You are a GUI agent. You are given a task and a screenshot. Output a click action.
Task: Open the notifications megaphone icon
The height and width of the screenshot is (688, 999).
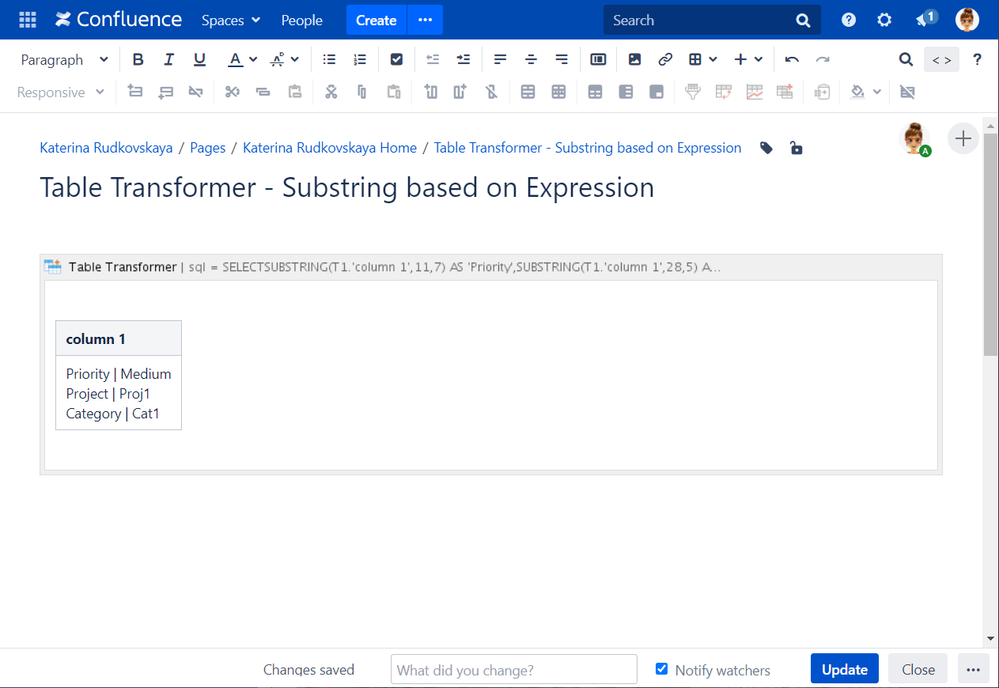[x=925, y=19]
